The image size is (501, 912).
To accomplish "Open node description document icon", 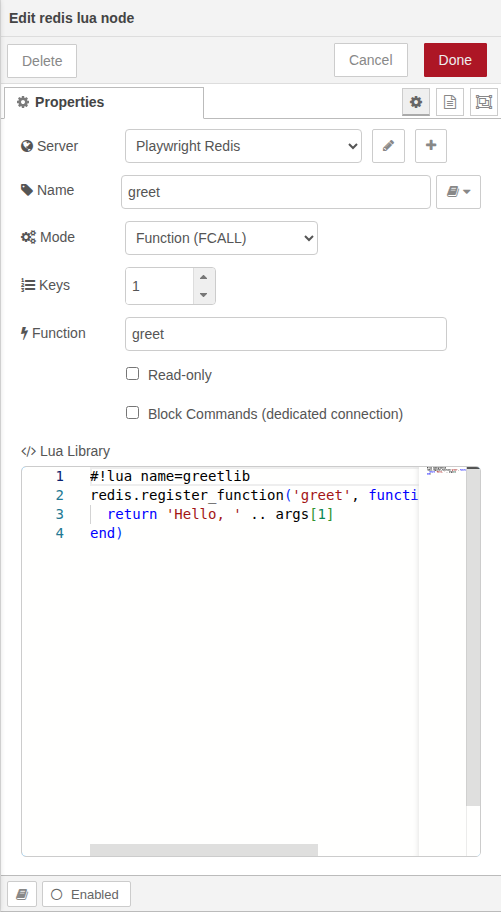I will point(450,102).
